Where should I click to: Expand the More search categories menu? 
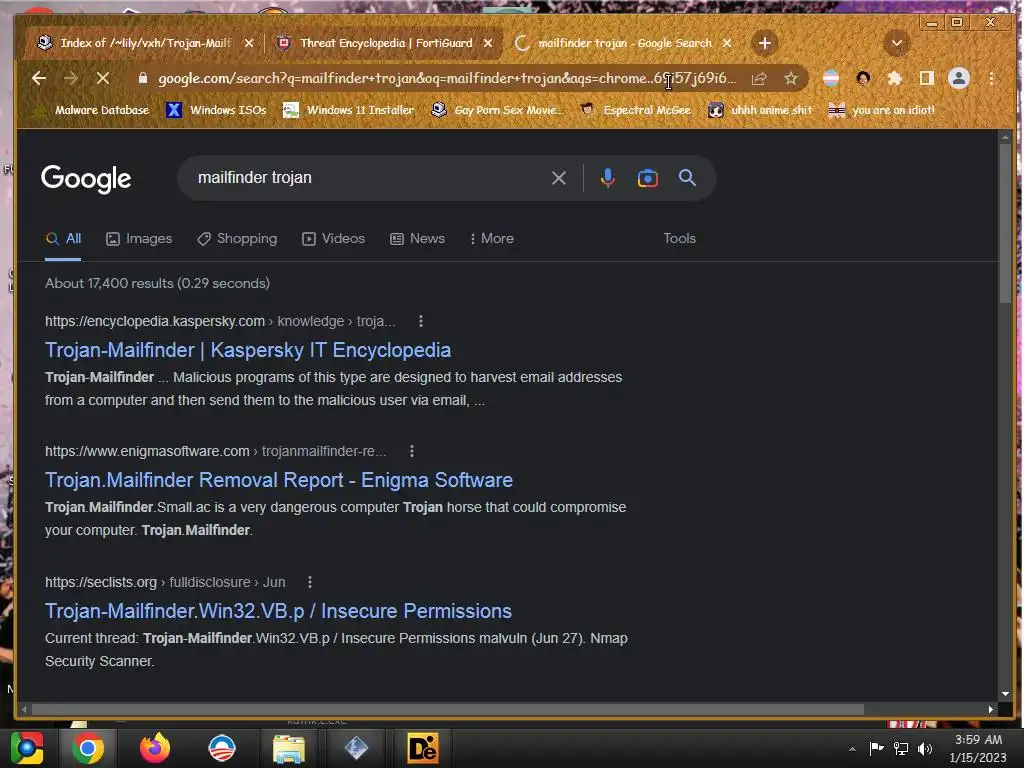(x=492, y=239)
